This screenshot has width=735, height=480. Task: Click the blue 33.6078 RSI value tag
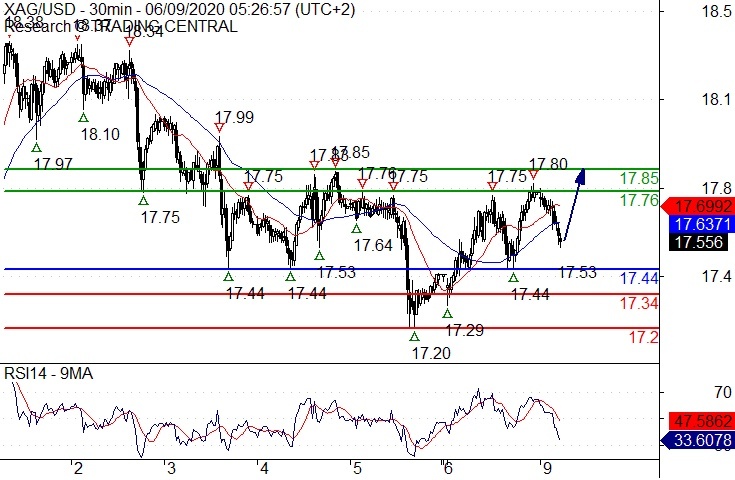pyautogui.click(x=698, y=441)
